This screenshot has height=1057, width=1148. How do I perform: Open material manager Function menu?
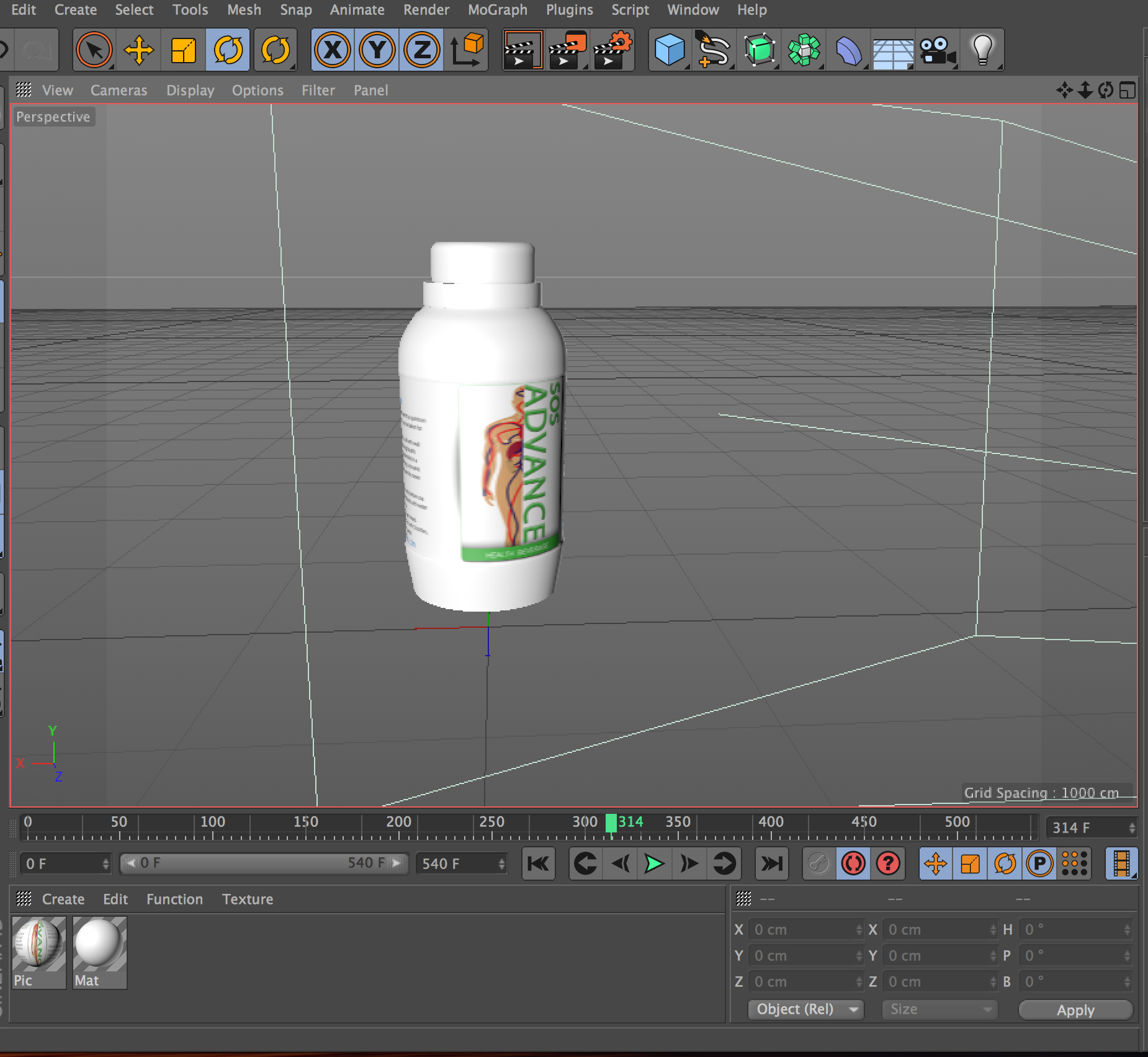(x=174, y=899)
